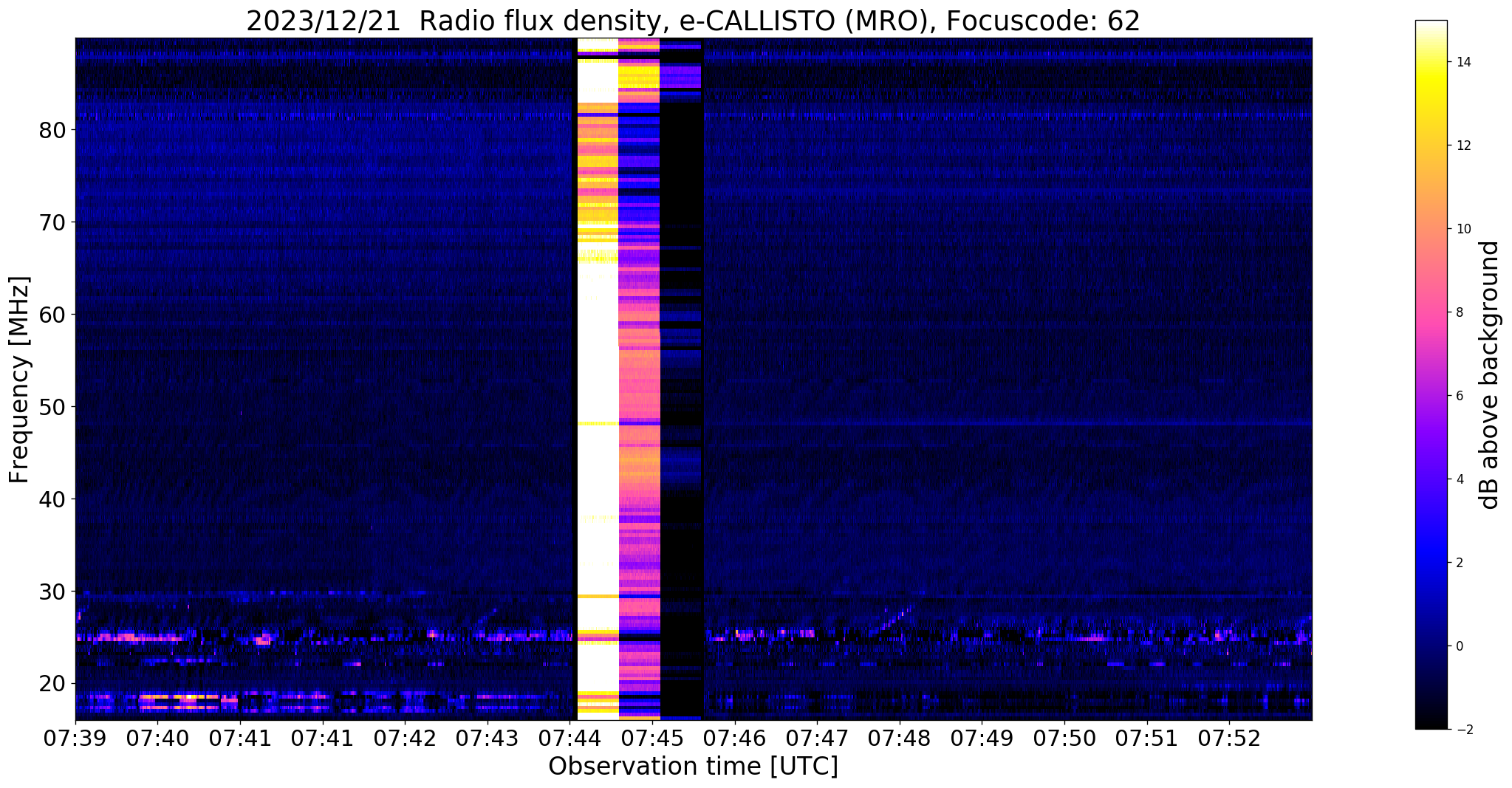The image size is (1512, 788).
Task: Click the 07:45 time tick label
Action: point(652,738)
